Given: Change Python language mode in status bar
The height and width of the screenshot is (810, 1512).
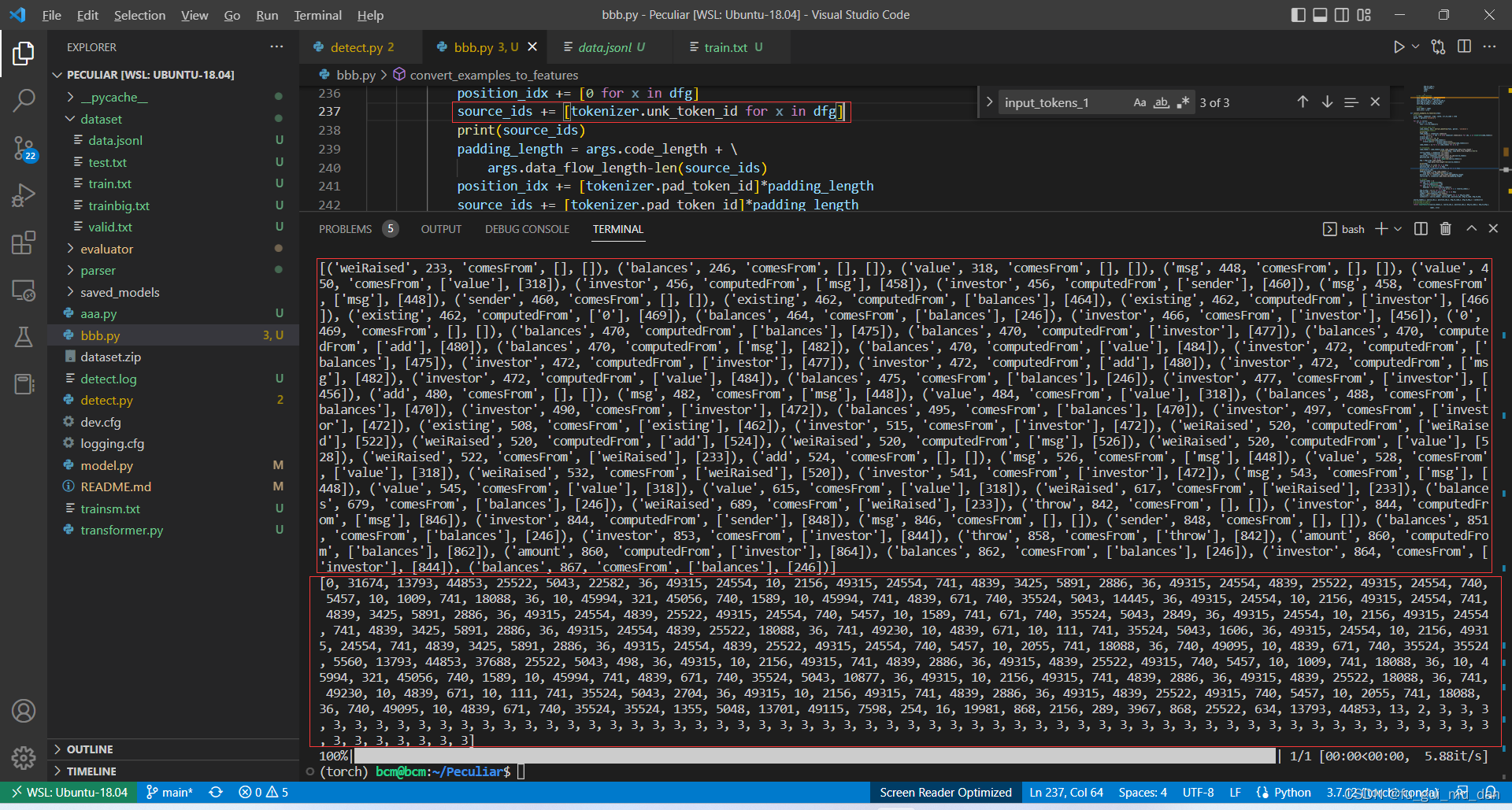Looking at the screenshot, I should (x=1292, y=793).
